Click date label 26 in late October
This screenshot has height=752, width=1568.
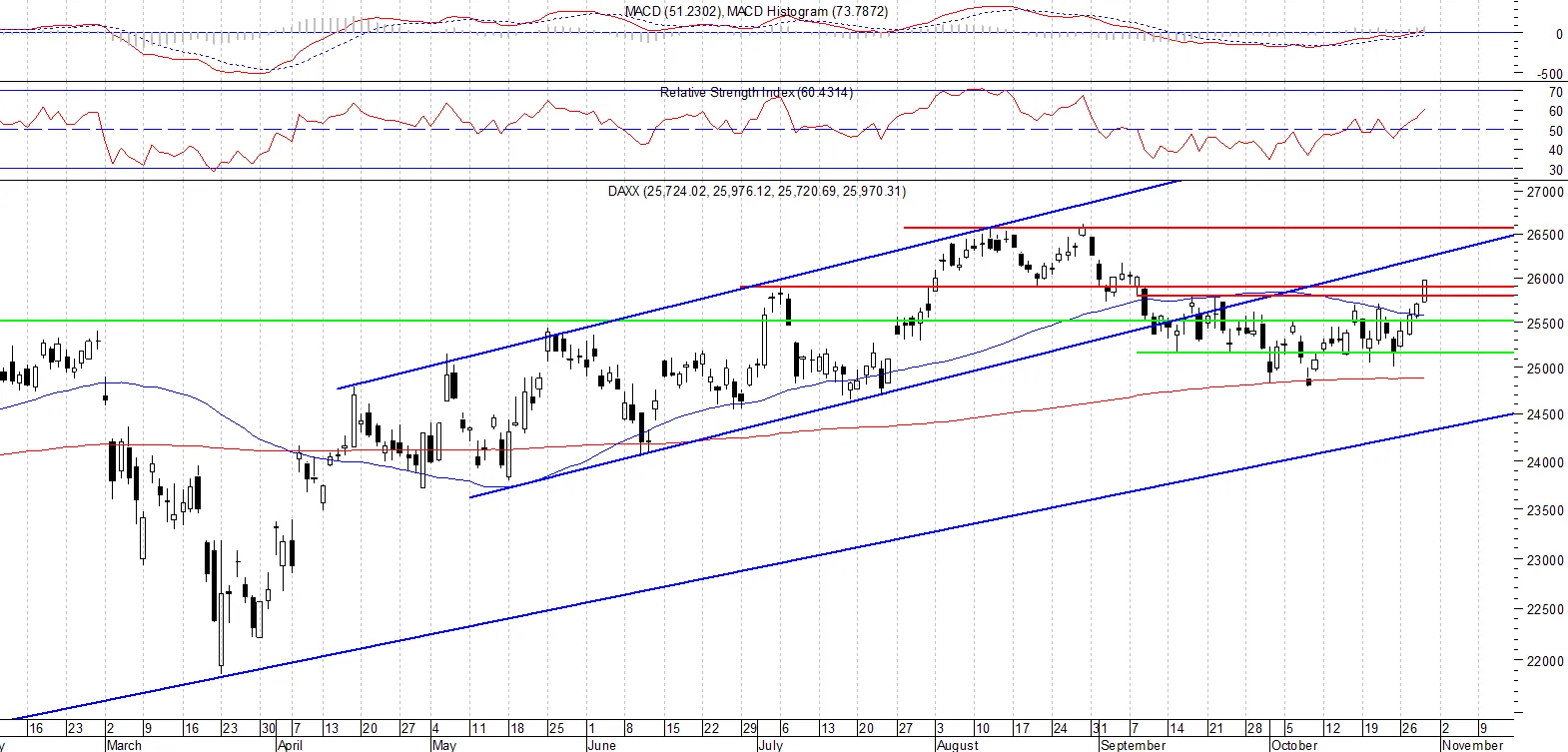coord(1411,729)
